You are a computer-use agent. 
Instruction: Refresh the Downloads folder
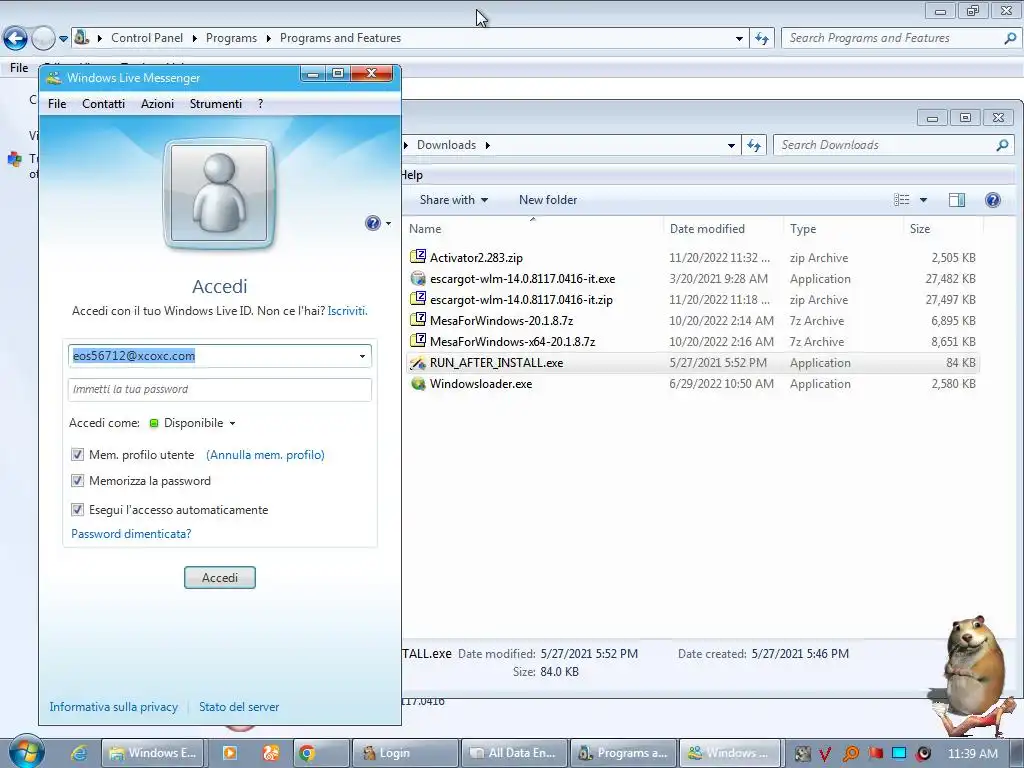pyautogui.click(x=754, y=146)
